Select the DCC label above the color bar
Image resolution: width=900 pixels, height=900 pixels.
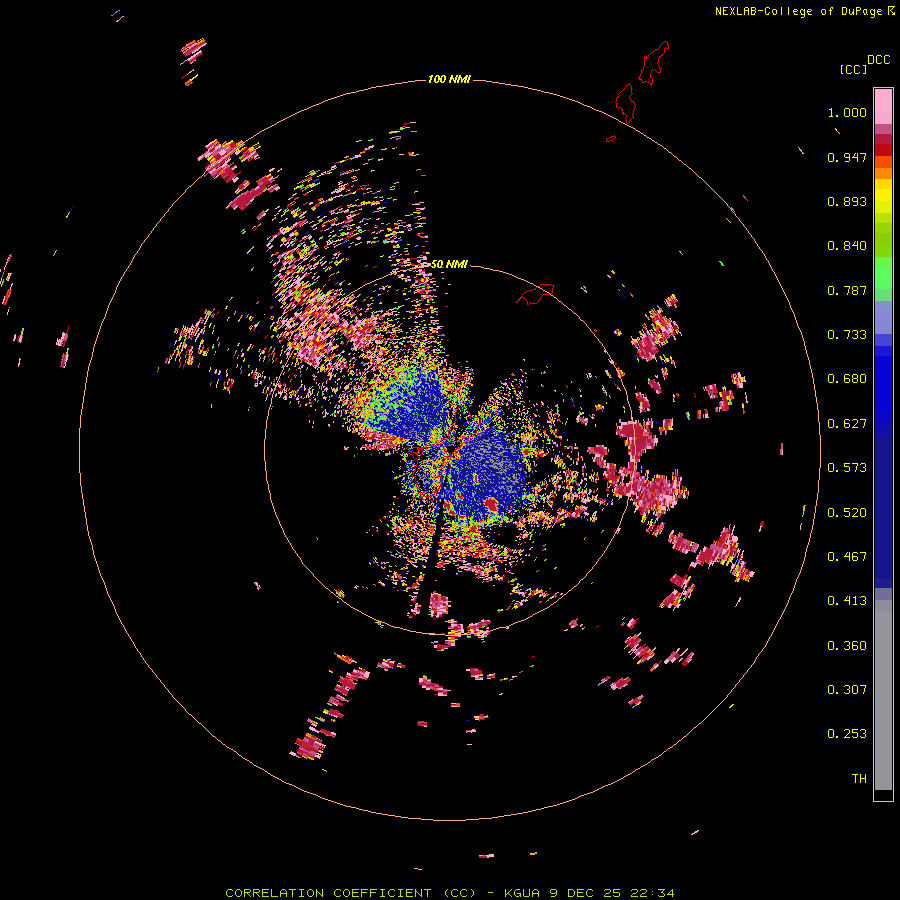point(879,60)
